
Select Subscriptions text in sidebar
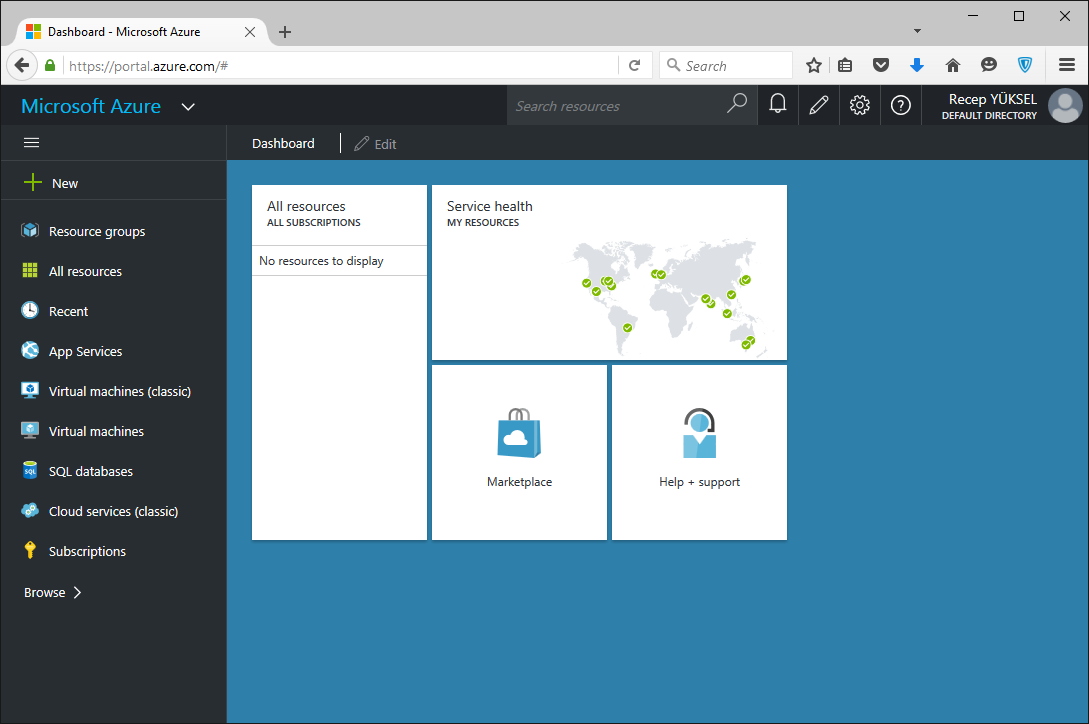88,552
